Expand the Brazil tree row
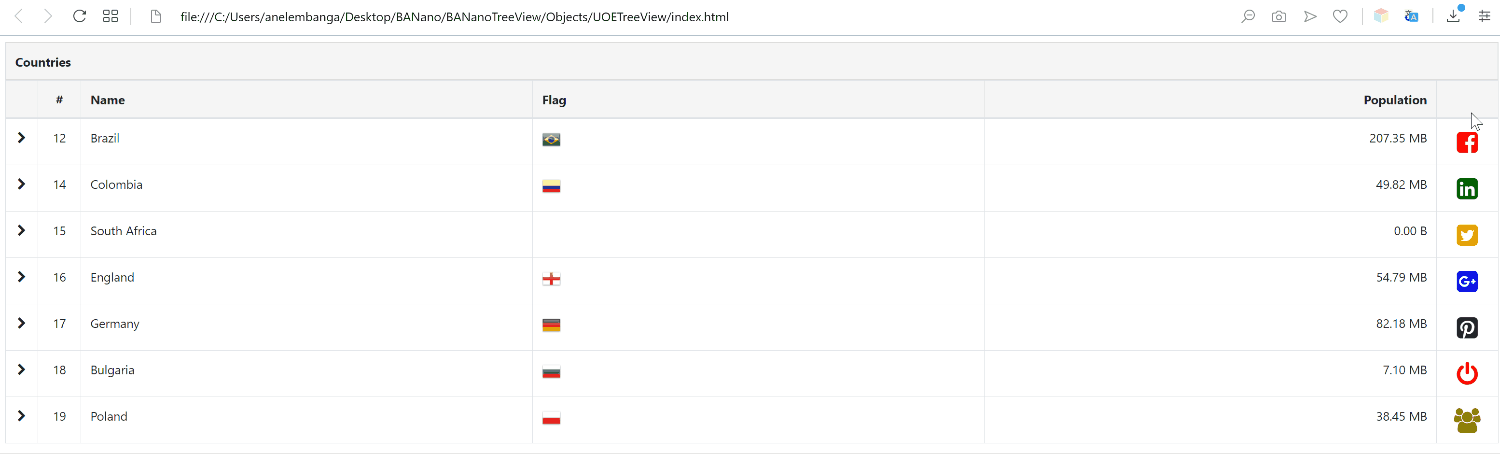Viewport: 1500px width, 454px height. coord(21,138)
